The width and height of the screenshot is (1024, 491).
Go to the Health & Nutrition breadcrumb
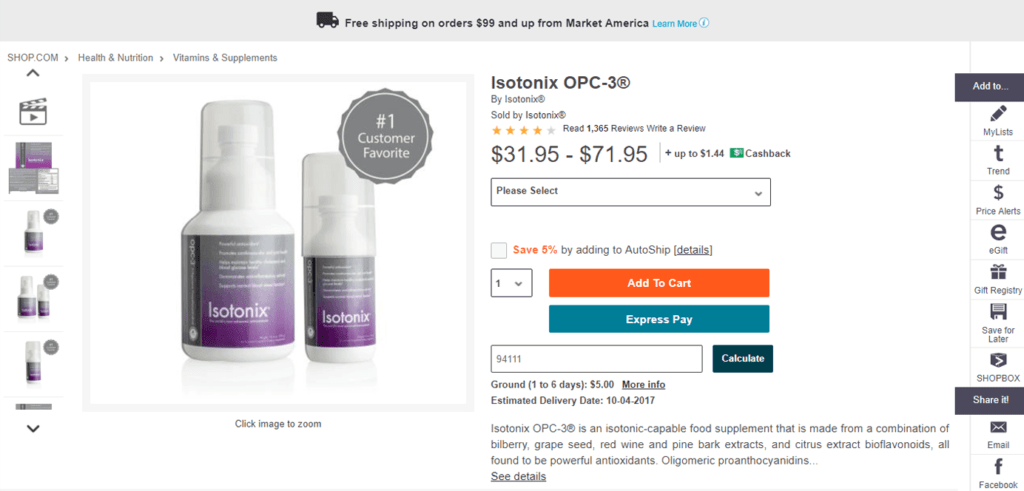[x=116, y=57]
